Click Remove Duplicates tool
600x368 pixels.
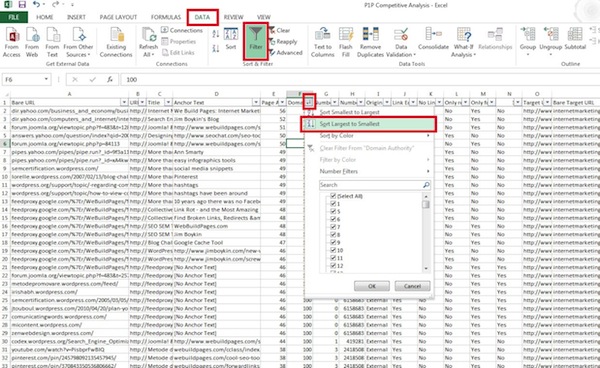pos(370,42)
